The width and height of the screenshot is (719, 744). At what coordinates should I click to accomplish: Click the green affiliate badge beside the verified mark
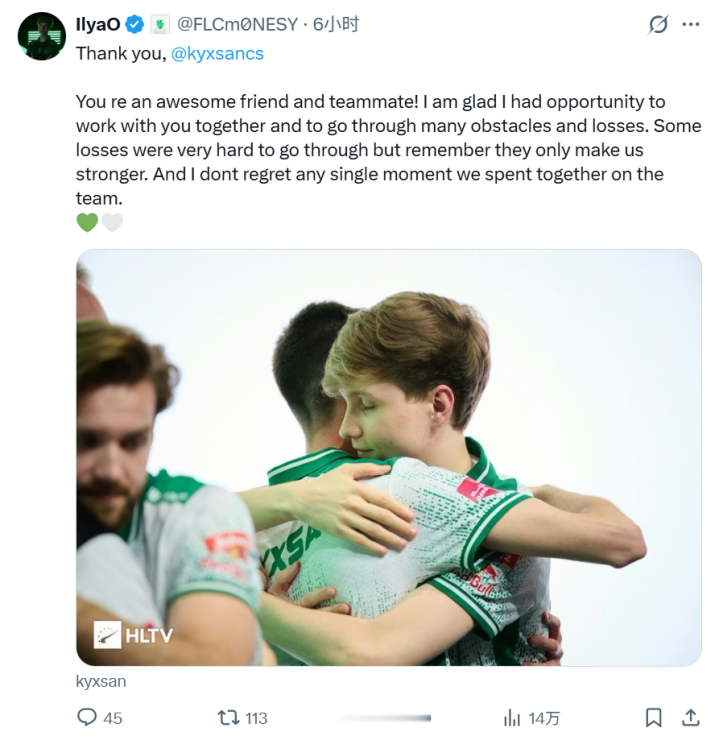tap(158, 25)
